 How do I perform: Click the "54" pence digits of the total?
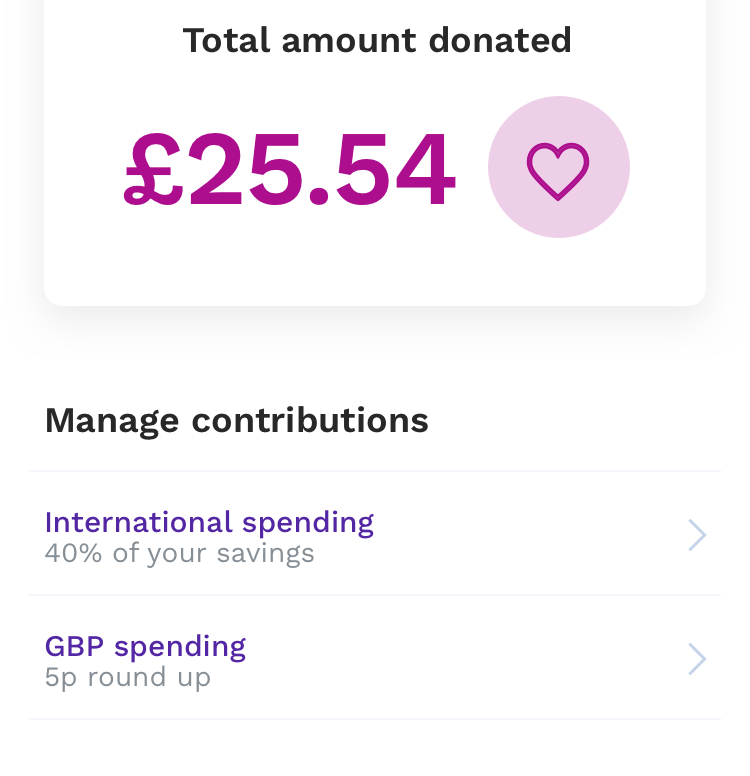396,170
